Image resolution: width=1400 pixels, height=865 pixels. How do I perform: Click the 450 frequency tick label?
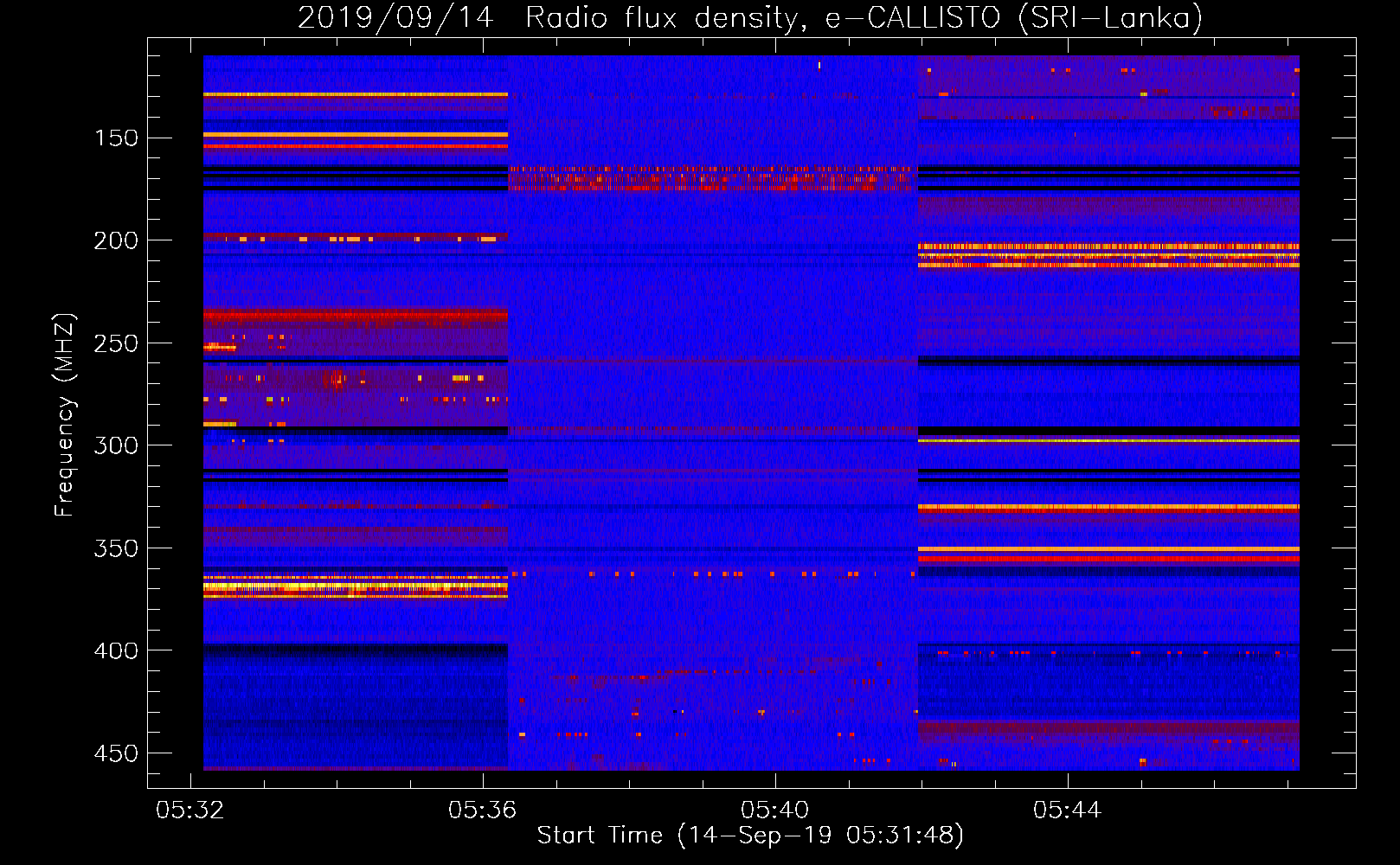tap(116, 753)
